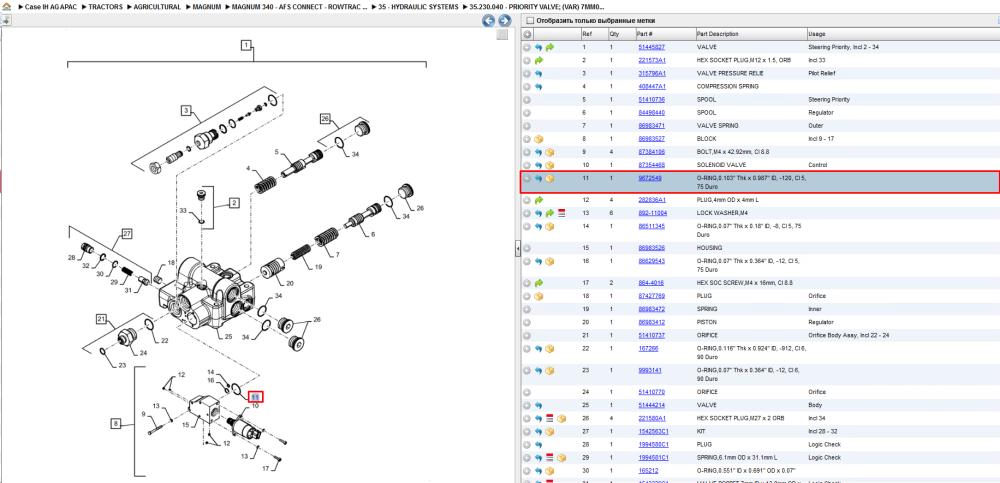Select callout 1 box at diagram top

click(247, 45)
